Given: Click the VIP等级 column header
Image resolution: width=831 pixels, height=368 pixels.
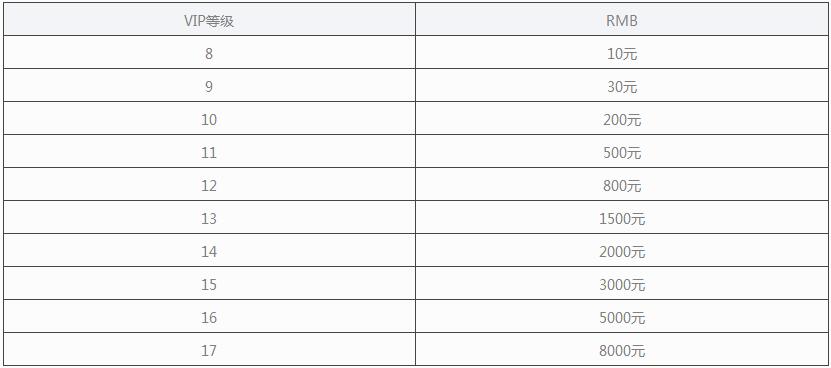Looking at the screenshot, I should pos(209,20).
